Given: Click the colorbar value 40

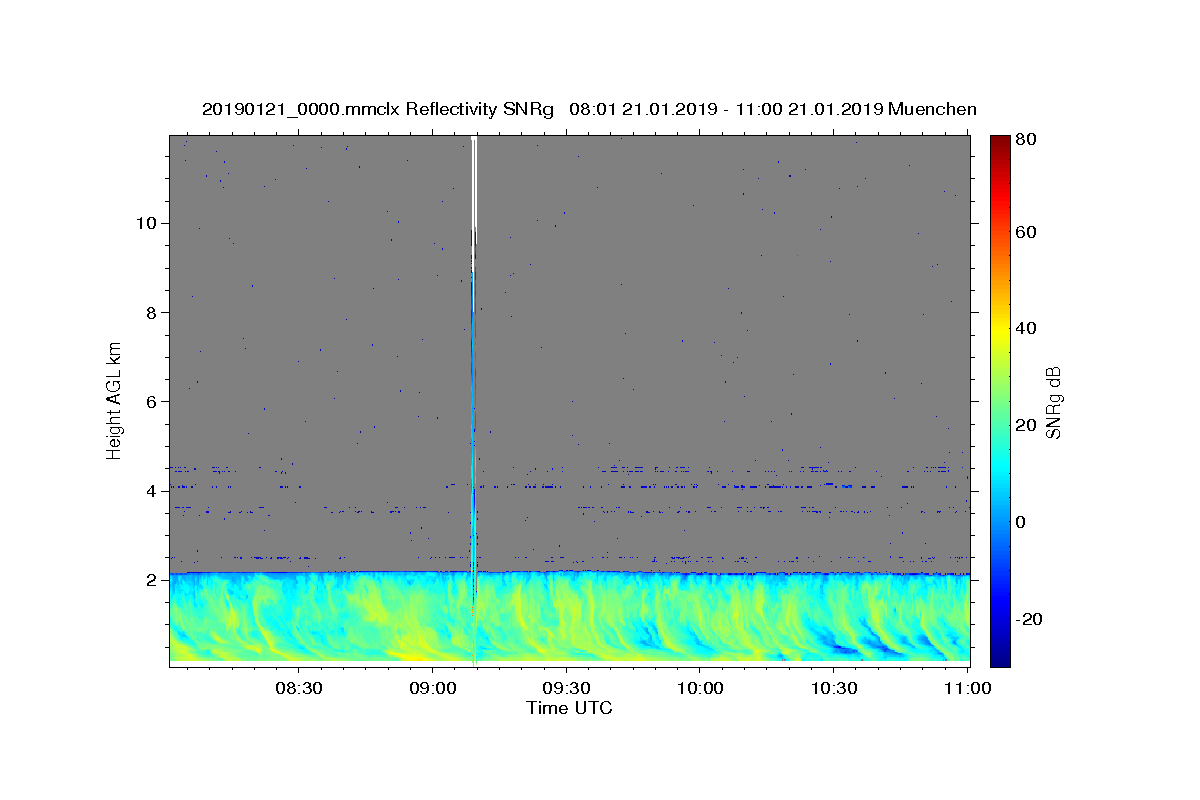Looking at the screenshot, I should click(1025, 328).
